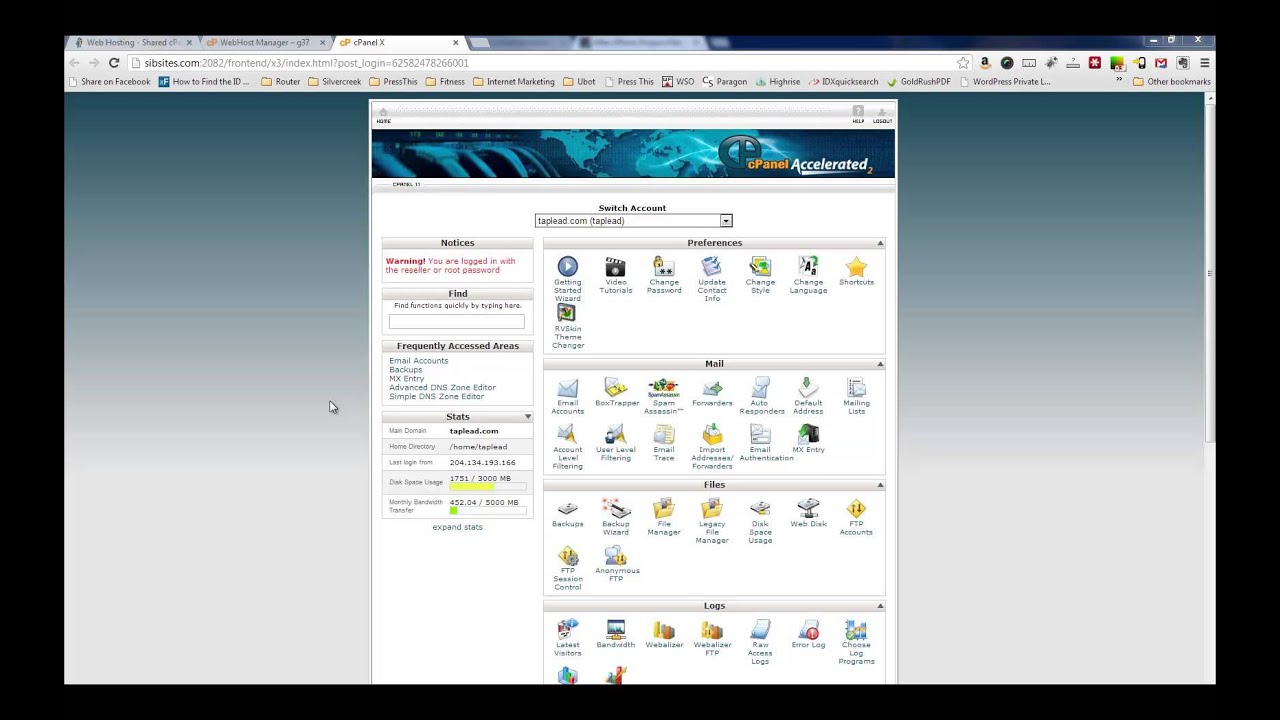Open the Switch Account dropdown

633,221
